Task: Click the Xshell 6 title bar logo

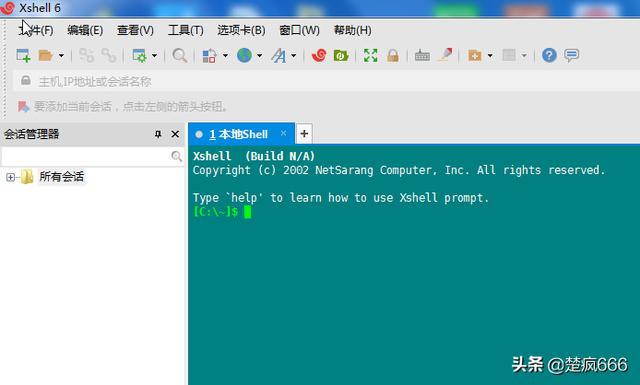Action: pos(8,8)
